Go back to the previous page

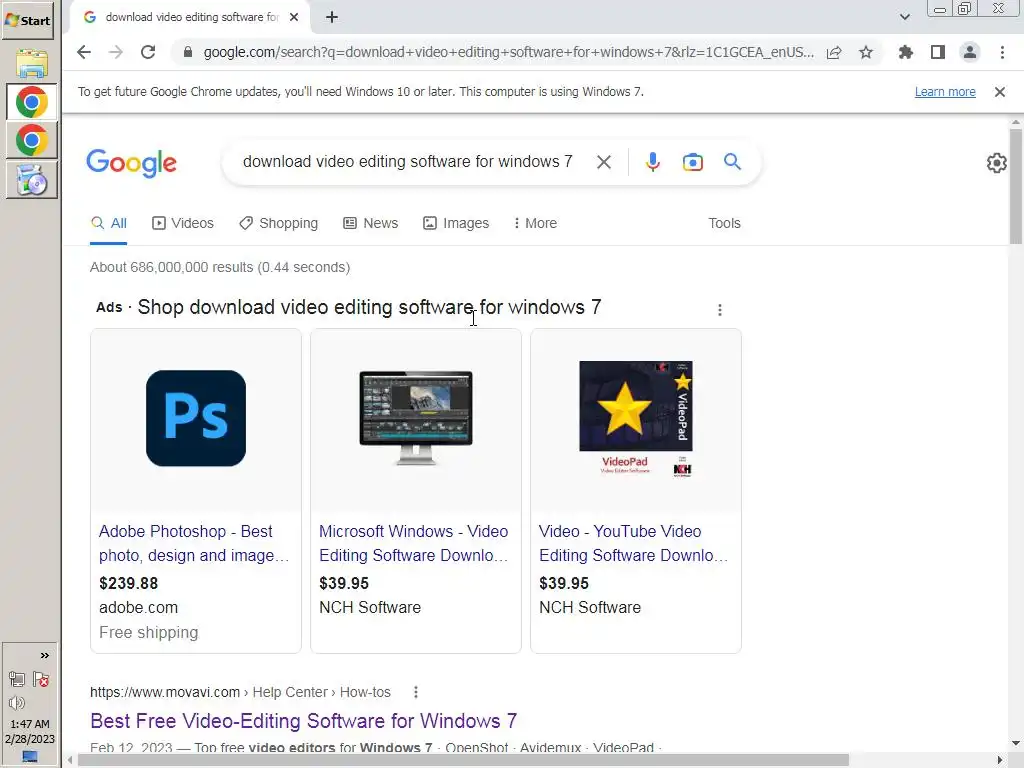point(84,52)
